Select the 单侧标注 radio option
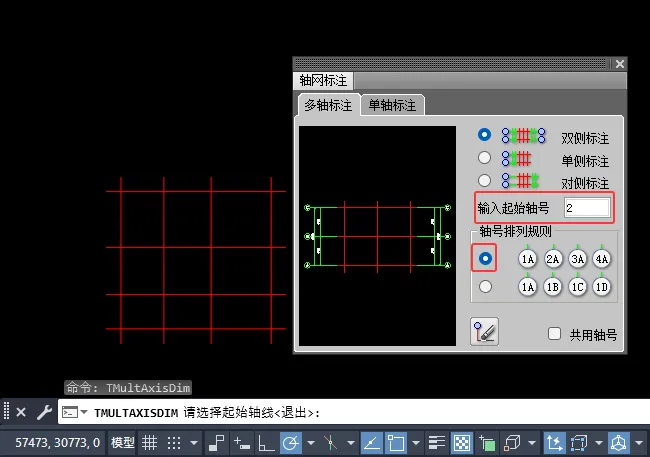The height and width of the screenshot is (457, 650). (x=484, y=158)
